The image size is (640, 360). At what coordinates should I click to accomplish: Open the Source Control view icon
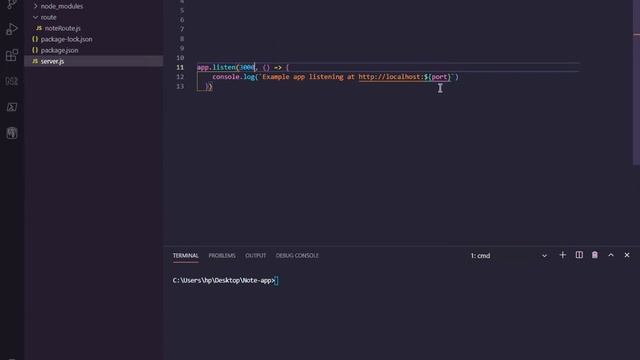pos(12,4)
